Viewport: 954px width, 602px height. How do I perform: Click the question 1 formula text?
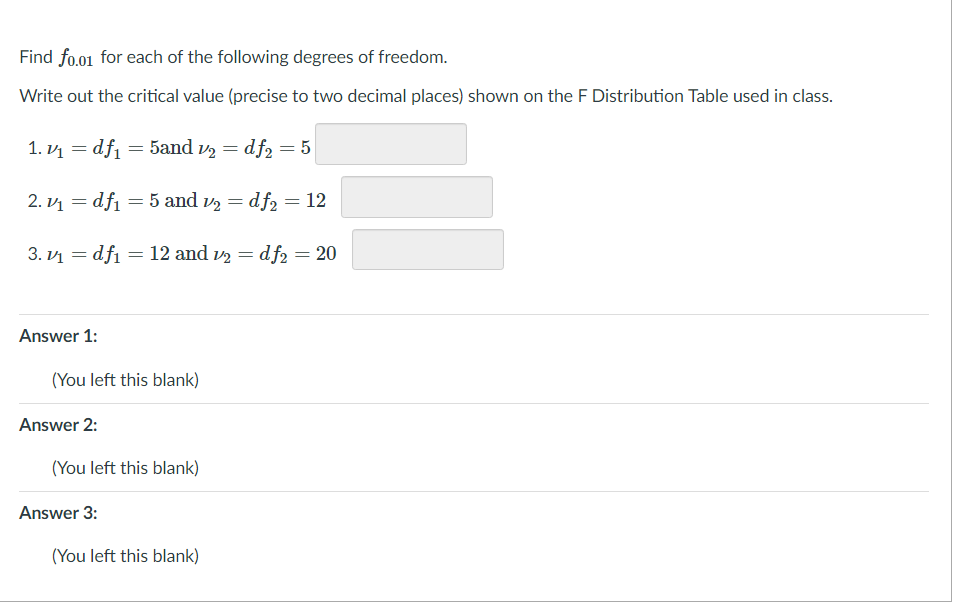(165, 144)
